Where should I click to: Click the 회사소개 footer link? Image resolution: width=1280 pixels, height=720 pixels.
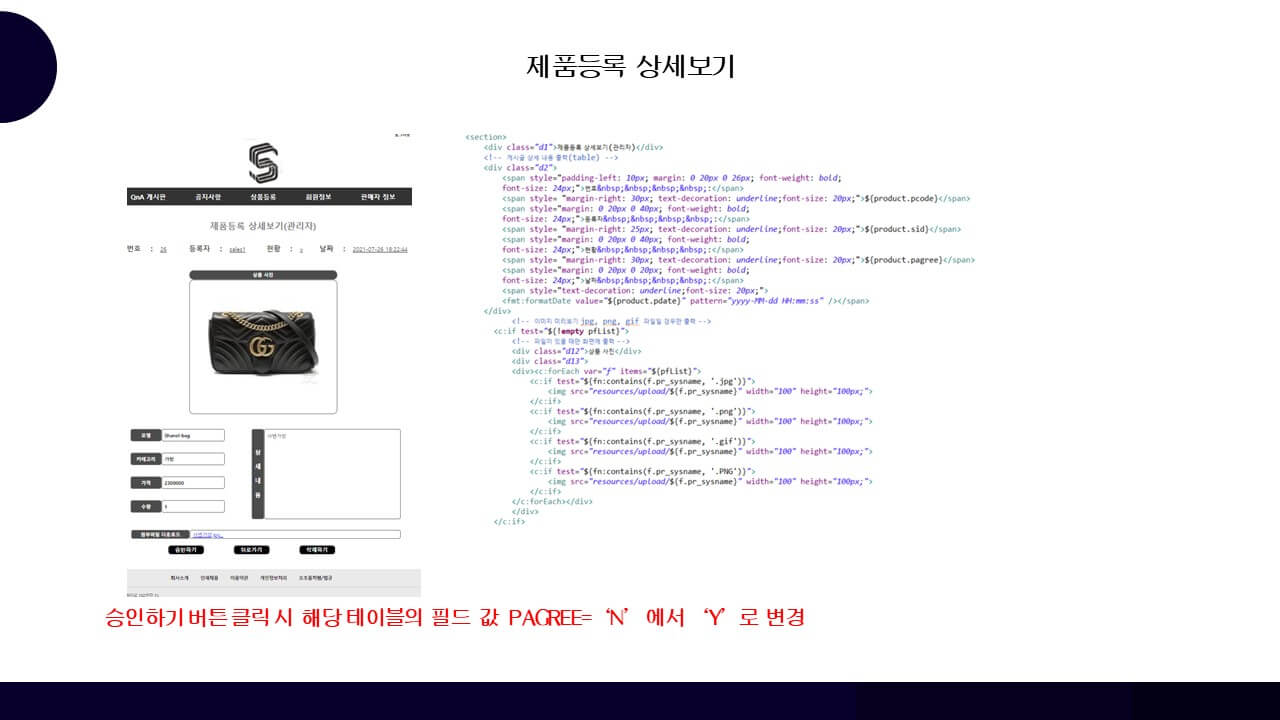pos(180,578)
